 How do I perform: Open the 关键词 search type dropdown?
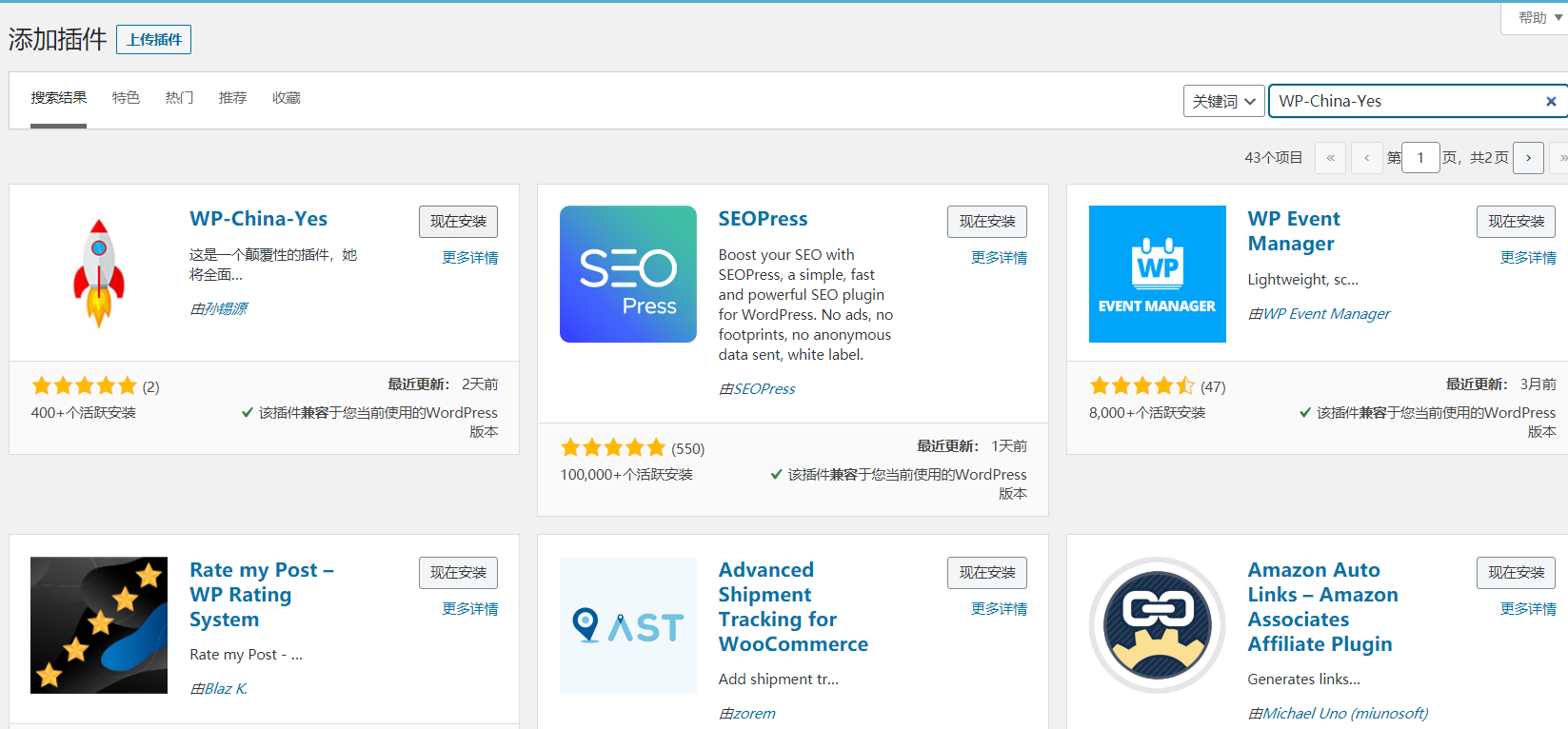(x=1224, y=101)
